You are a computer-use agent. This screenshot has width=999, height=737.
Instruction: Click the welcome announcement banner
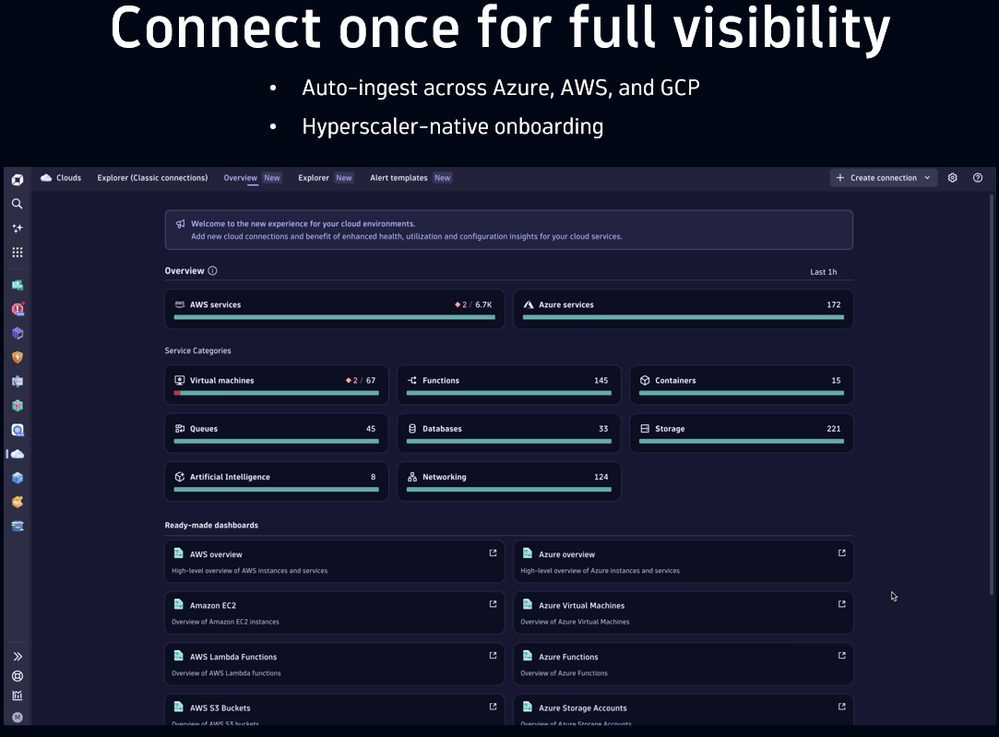(x=509, y=230)
